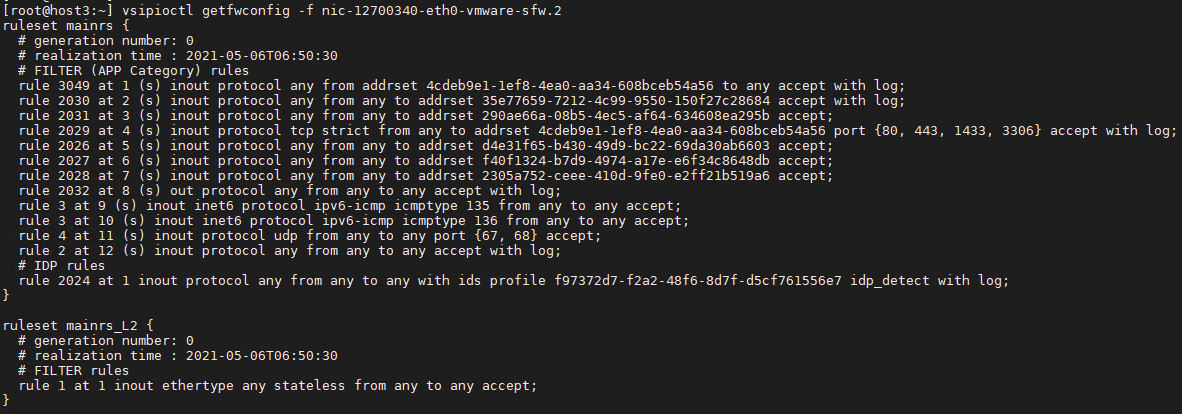The image size is (1182, 414).
Task: Click the ethertype rule 1 line
Action: coord(278,385)
